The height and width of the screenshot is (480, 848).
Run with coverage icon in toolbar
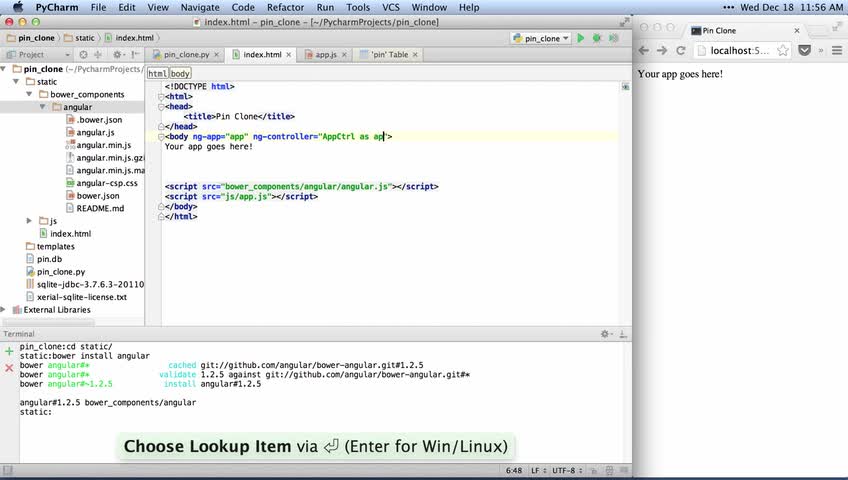[x=614, y=38]
